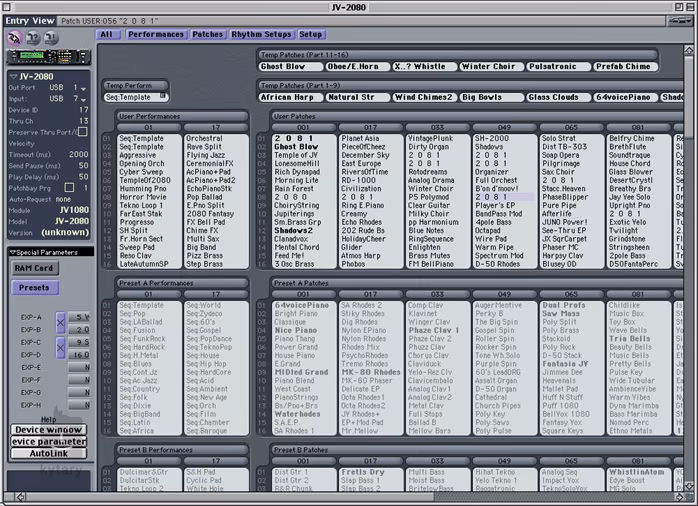Click the Device window help button
Image resolution: width=698 pixels, height=506 pixels.
tap(49, 429)
